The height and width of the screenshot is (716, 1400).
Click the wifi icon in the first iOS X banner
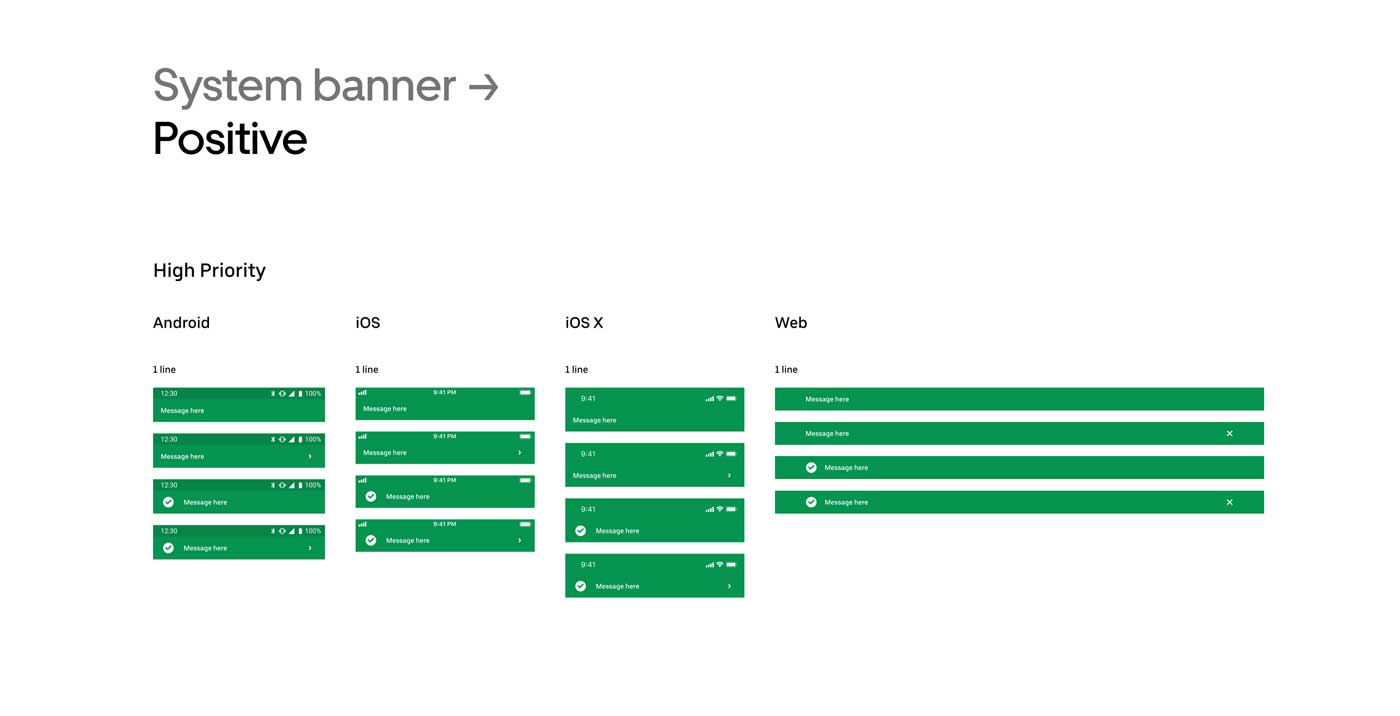(x=719, y=398)
